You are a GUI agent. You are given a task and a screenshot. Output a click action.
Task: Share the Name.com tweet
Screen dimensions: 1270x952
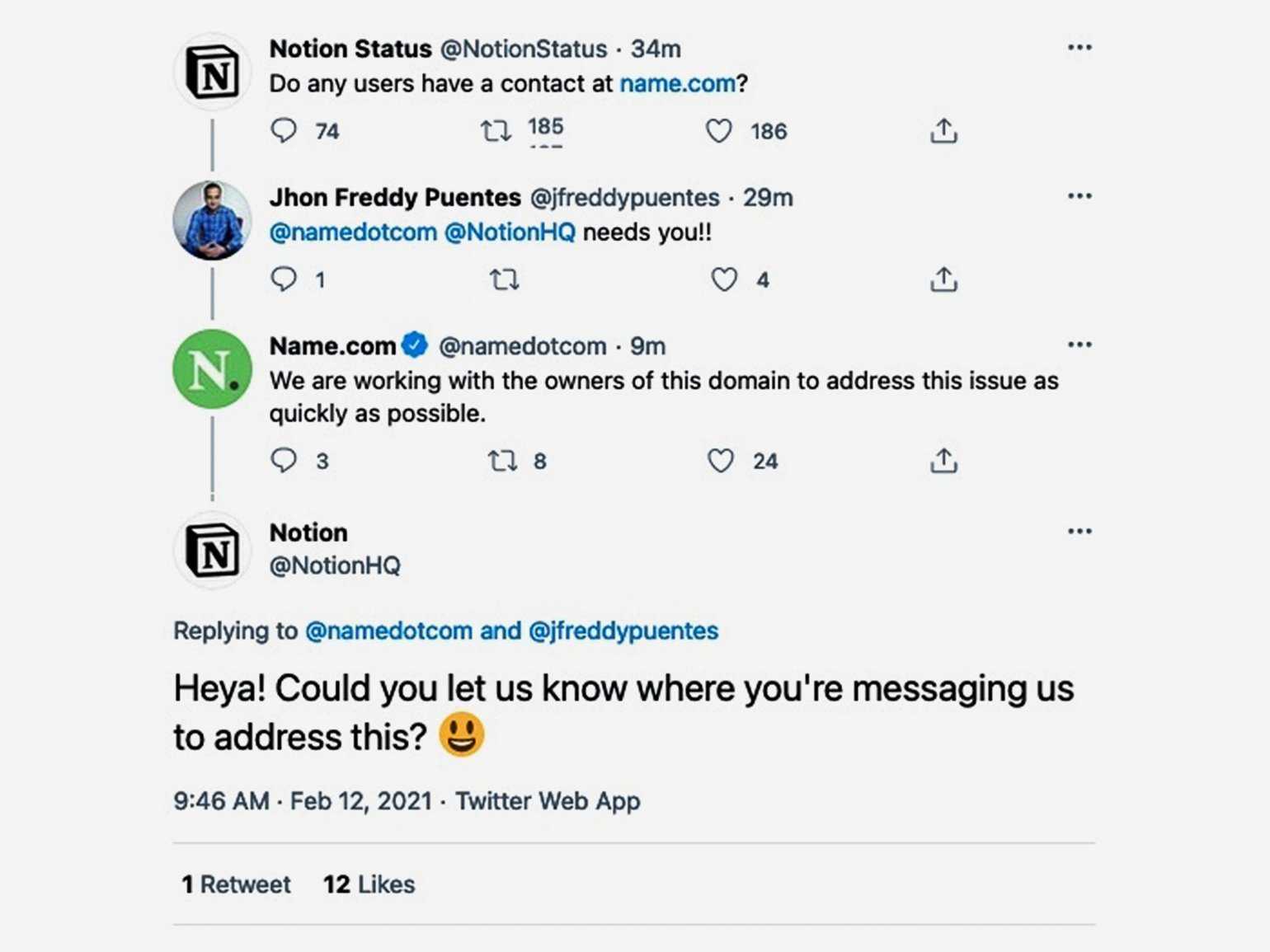click(943, 460)
